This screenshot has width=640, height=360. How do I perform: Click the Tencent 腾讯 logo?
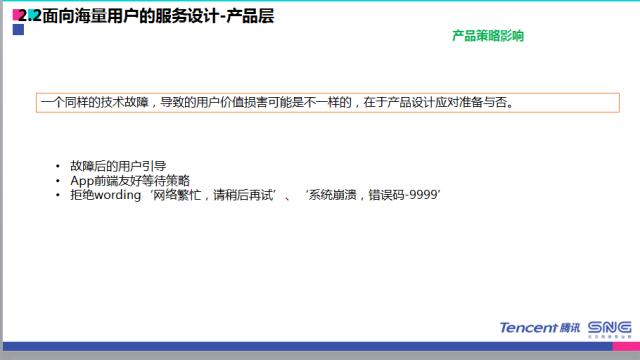[x=540, y=328]
